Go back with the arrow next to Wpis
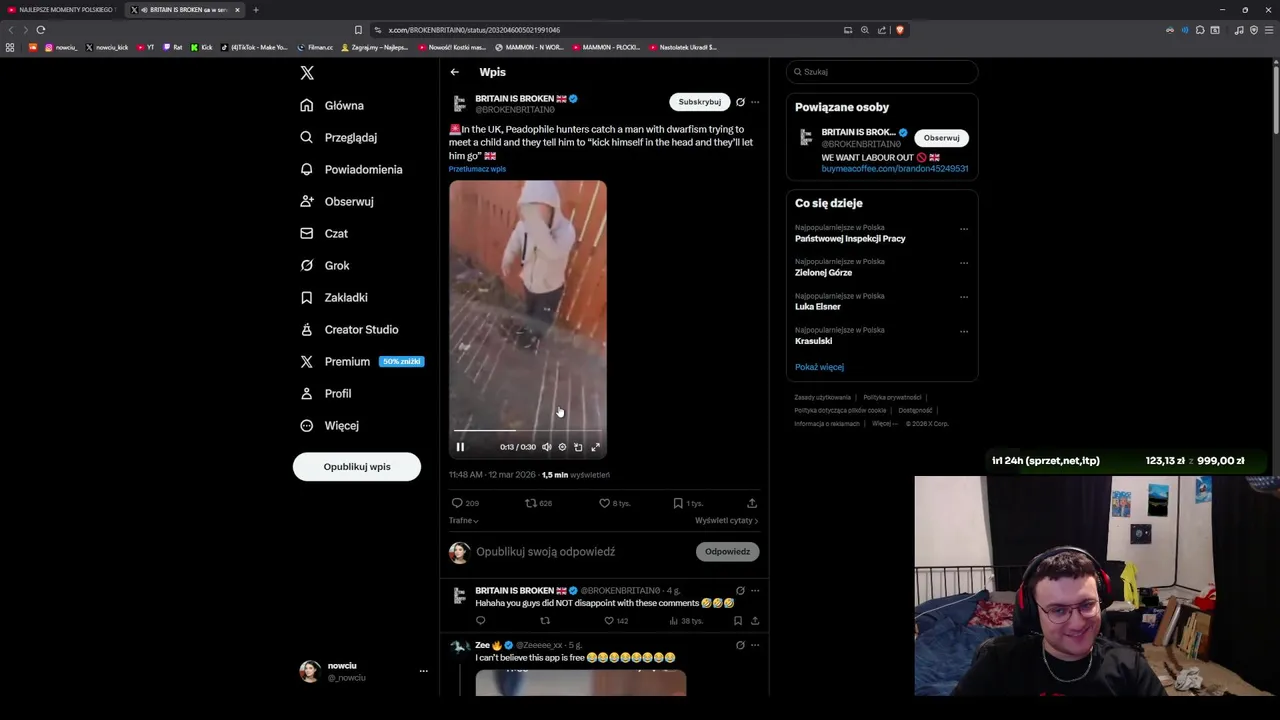Image resolution: width=1280 pixels, height=720 pixels. click(x=455, y=72)
